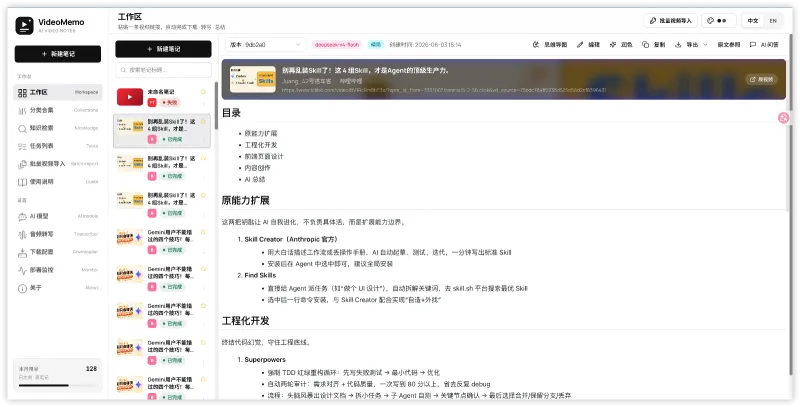Expand the 导出 export chevron menu
800x407 pixels.
click(x=706, y=45)
